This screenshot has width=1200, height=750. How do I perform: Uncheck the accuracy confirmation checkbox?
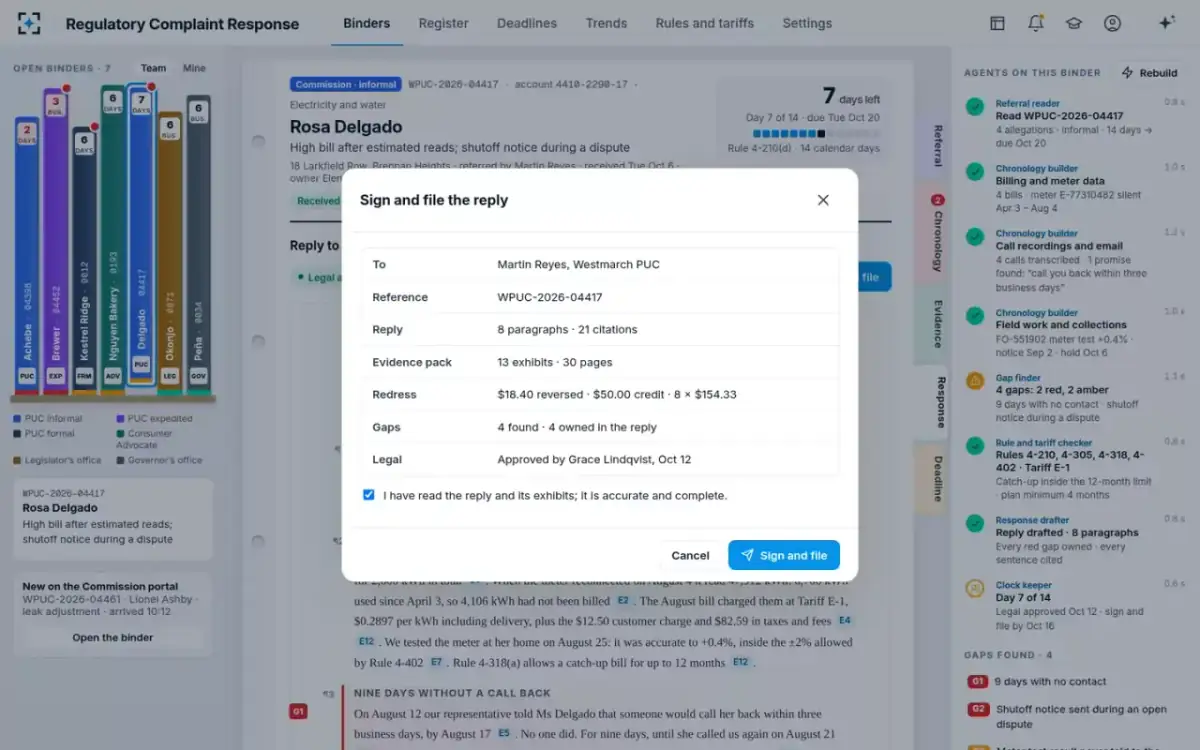tap(369, 495)
